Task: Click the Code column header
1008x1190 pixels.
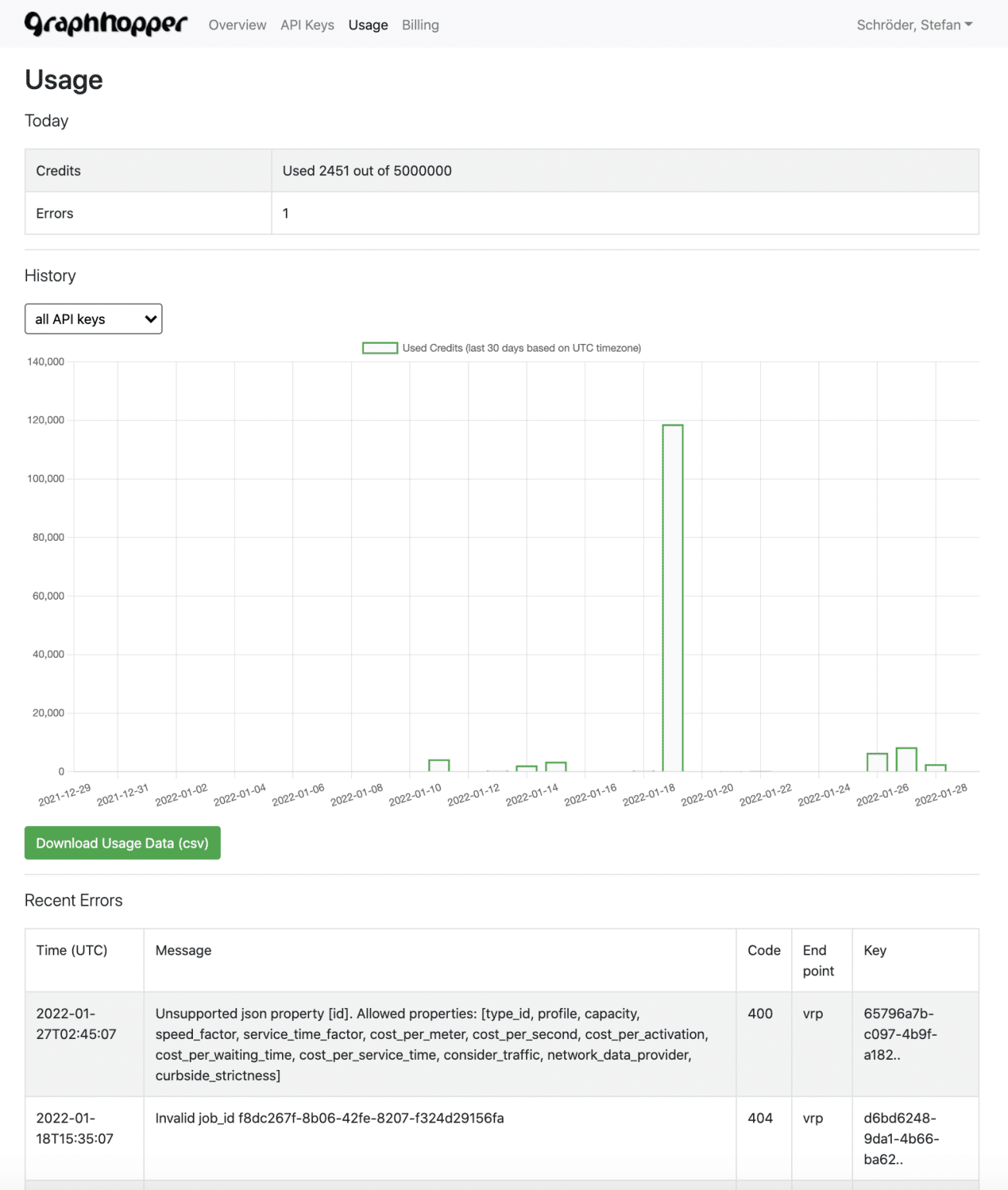Action: pyautogui.click(x=762, y=950)
